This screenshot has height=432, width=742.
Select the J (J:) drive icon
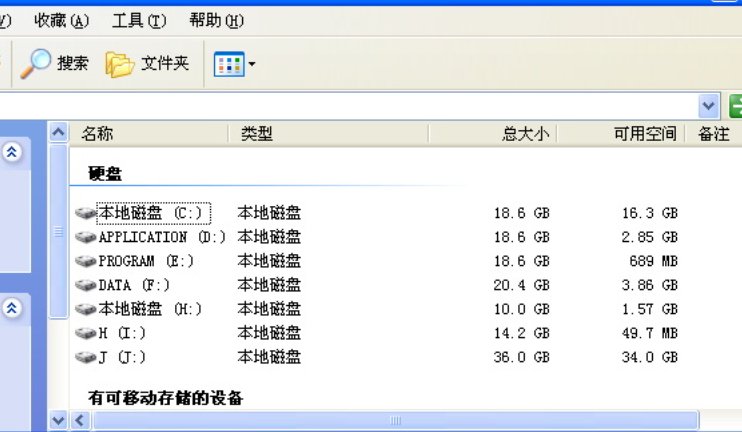86,357
